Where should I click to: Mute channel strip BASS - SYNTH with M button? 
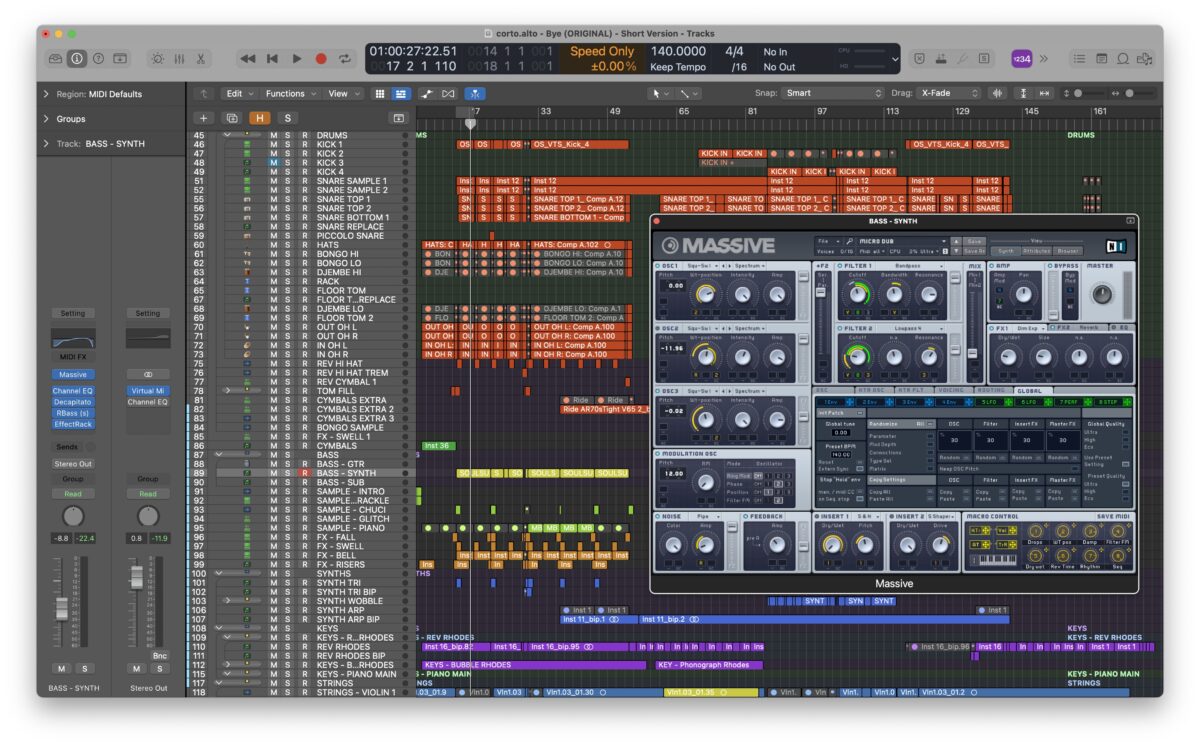pos(61,668)
